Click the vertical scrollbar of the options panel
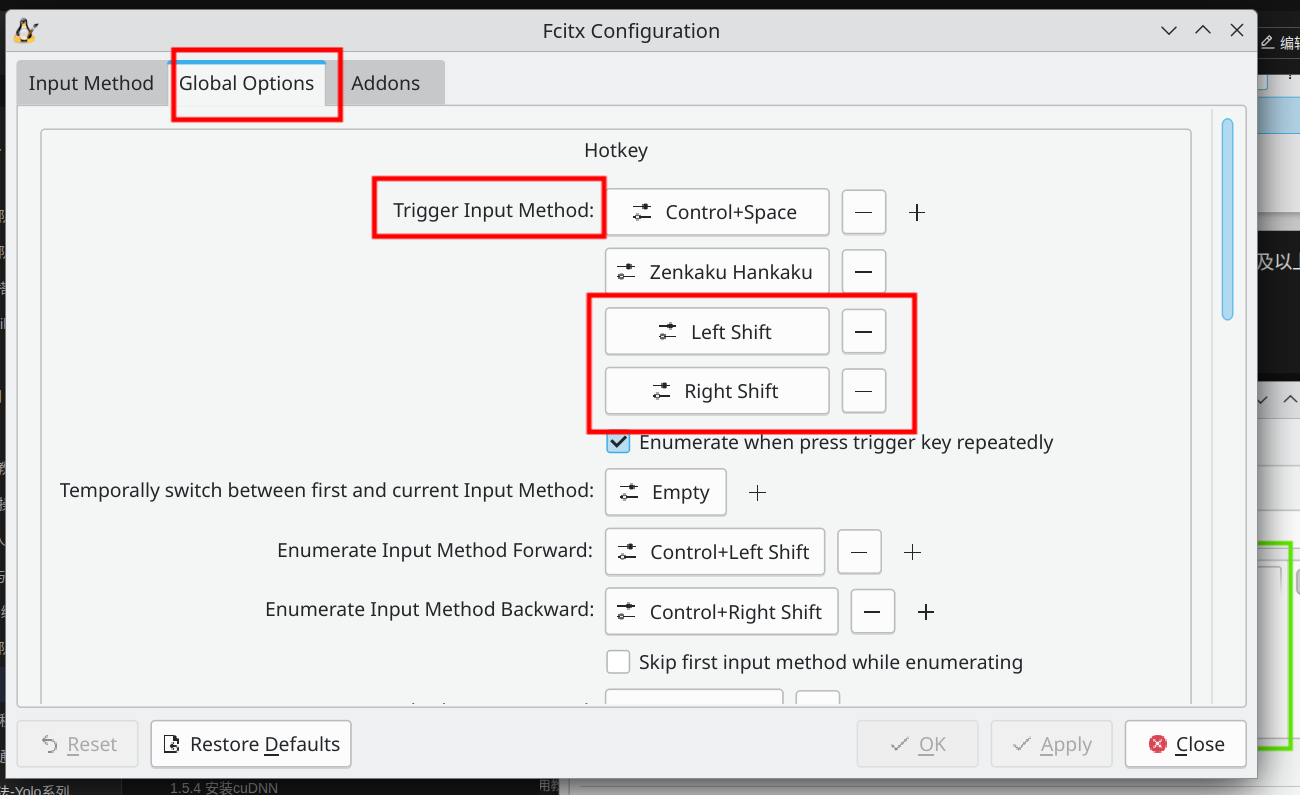 coord(1227,219)
